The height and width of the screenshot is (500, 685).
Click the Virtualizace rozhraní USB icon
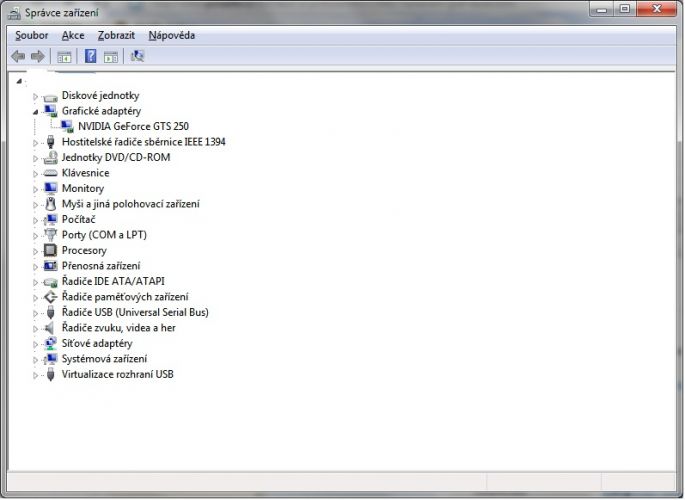click(x=51, y=374)
